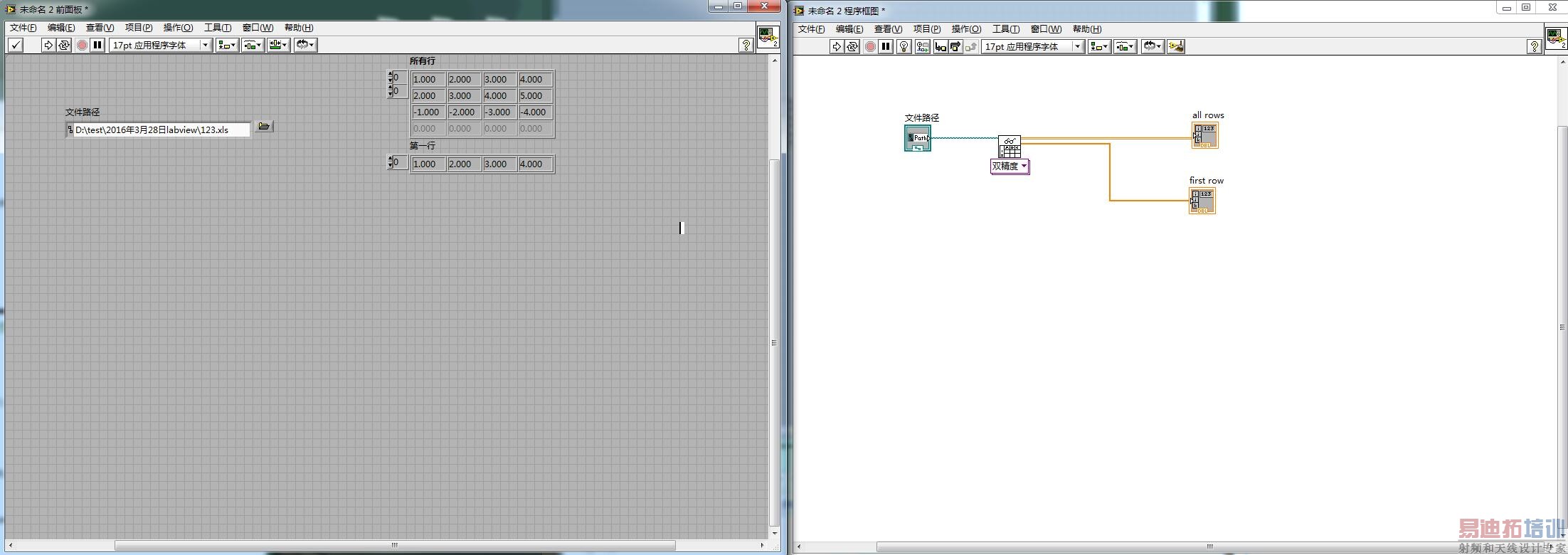Open 查看(V) menu in block diagram window
Screen dimensions: 1568x555
[x=888, y=29]
